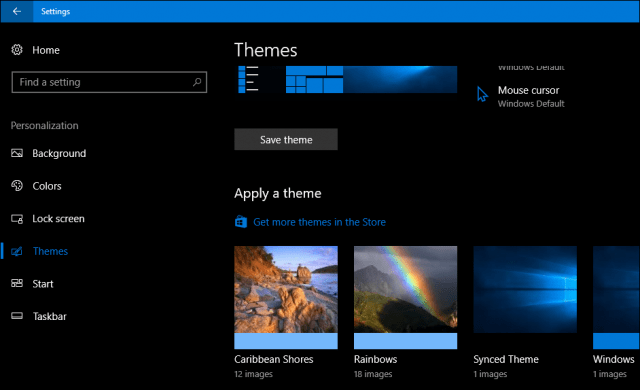Open Background via its picture icon

click(17, 153)
